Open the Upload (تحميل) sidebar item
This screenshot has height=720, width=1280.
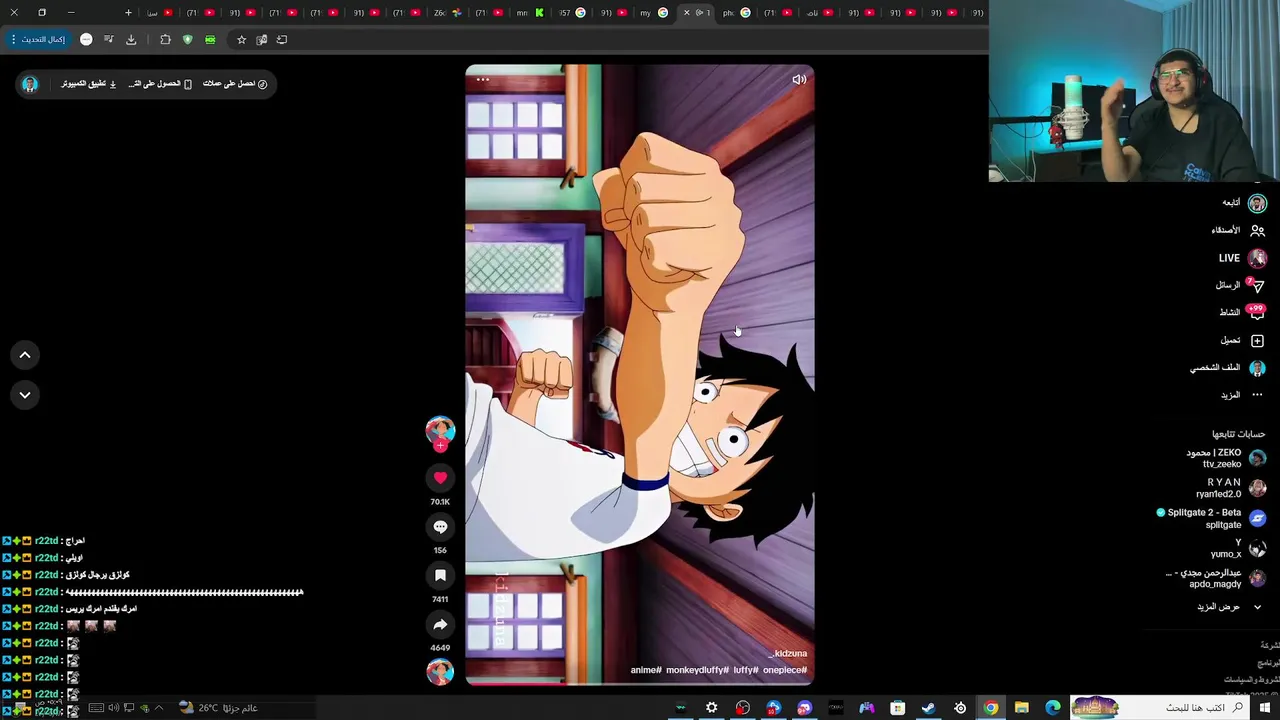(x=1242, y=340)
